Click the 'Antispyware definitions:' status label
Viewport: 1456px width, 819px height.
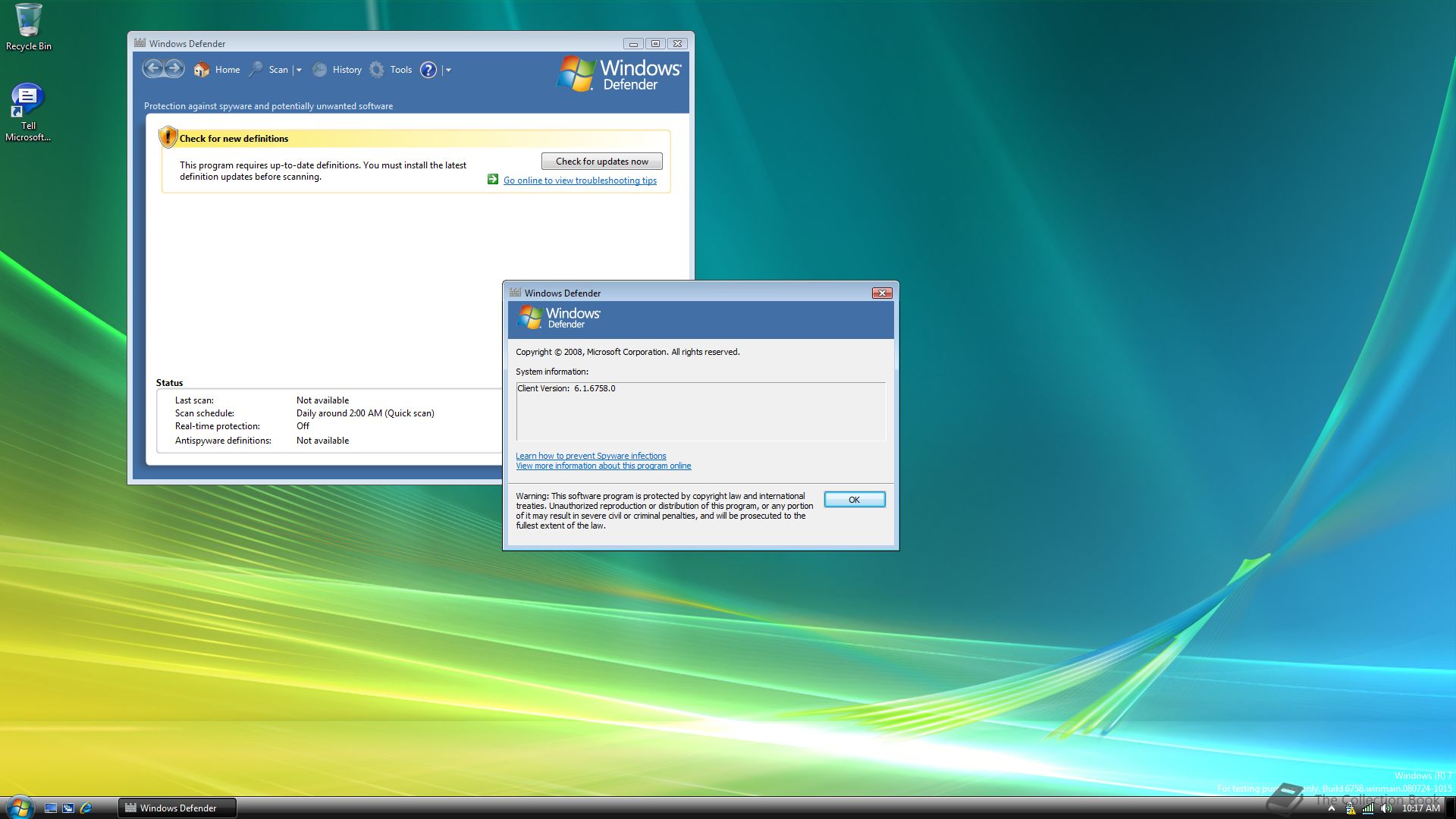[x=223, y=441]
